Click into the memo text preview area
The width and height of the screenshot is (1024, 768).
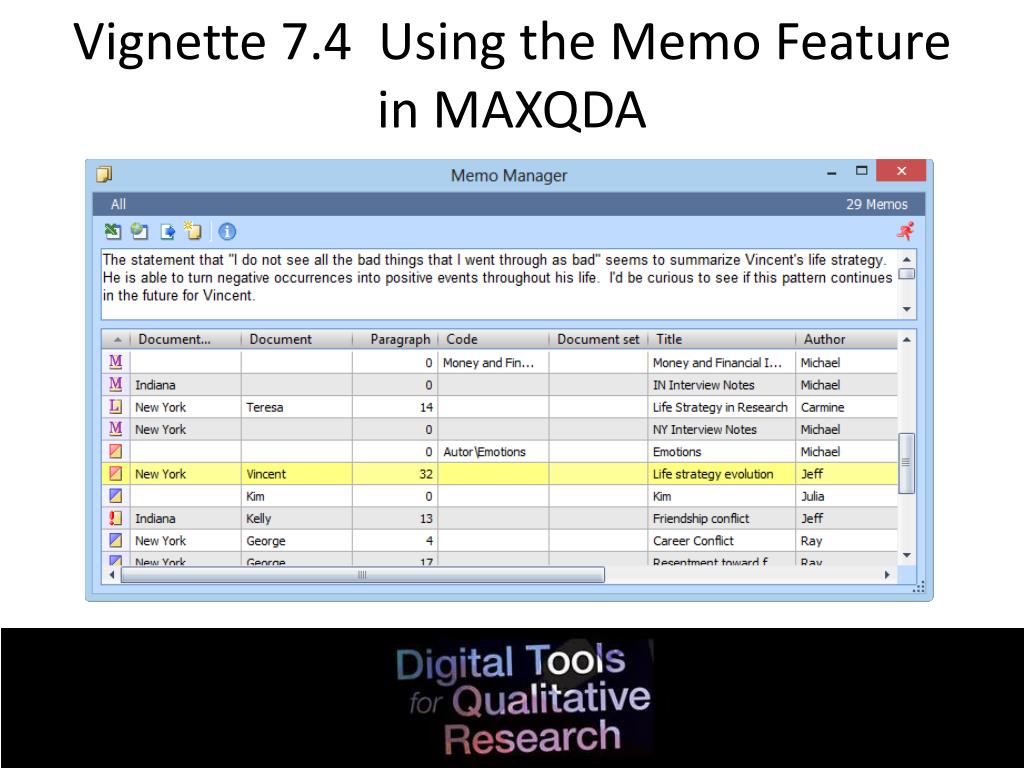click(500, 284)
